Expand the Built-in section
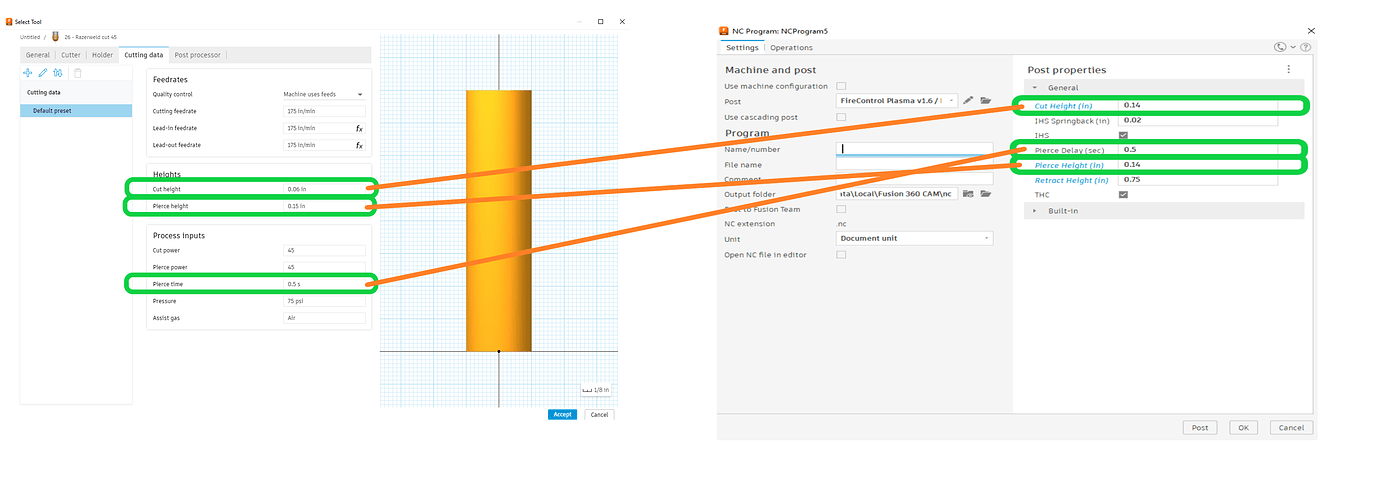 click(x=1035, y=211)
